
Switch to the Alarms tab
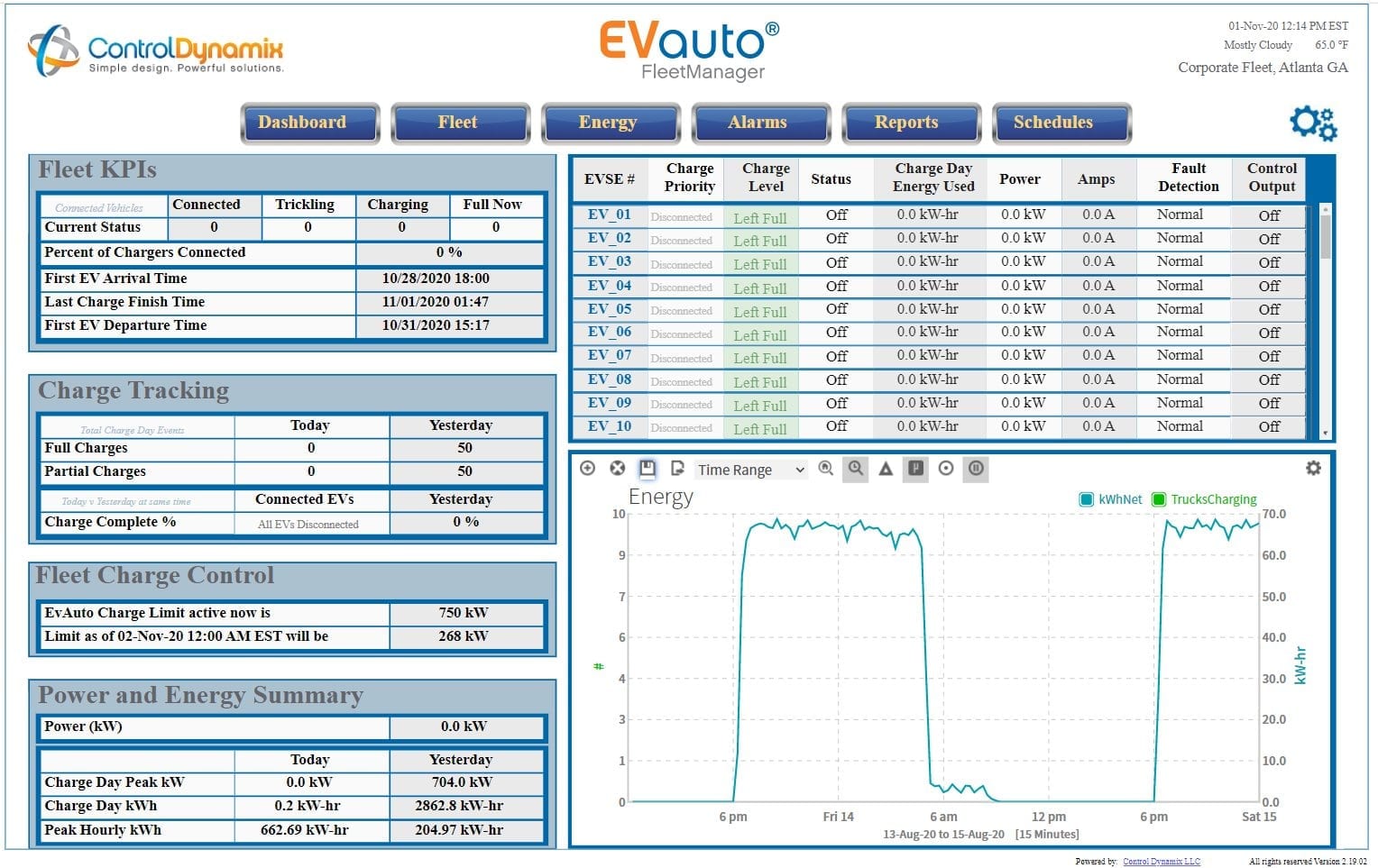click(x=758, y=123)
